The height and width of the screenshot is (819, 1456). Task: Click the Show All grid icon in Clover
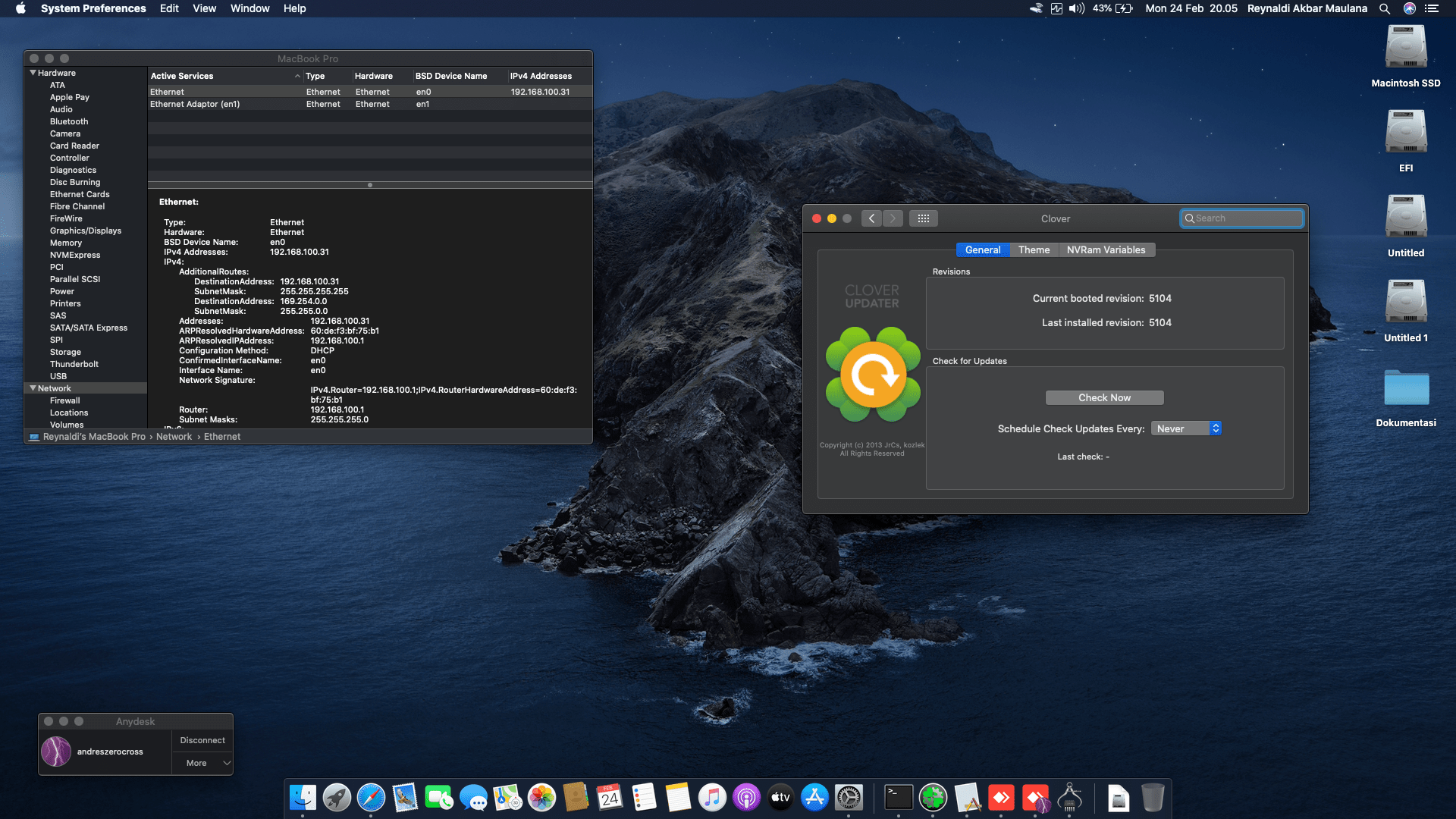pos(923,218)
